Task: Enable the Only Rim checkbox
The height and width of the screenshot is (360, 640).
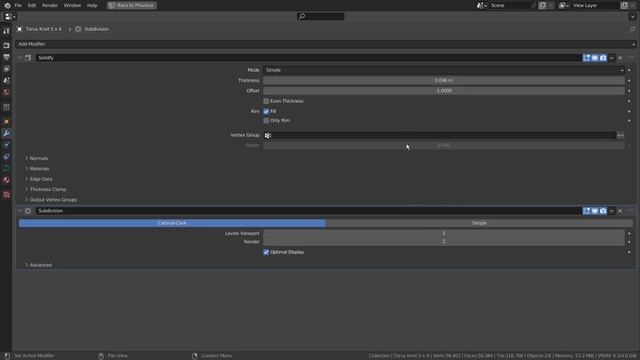Action: pos(266,121)
